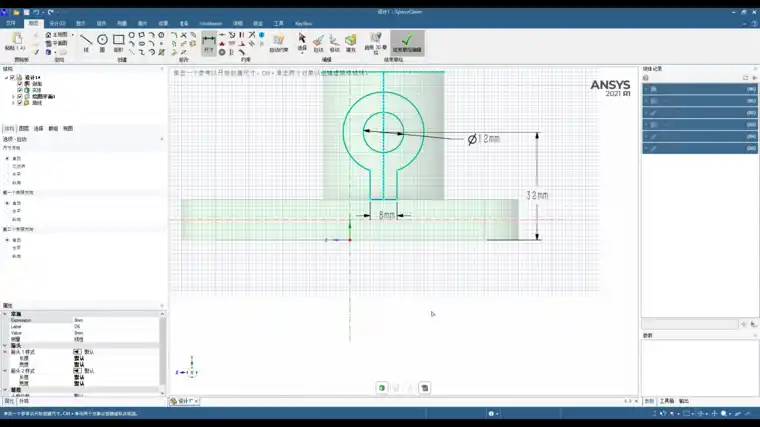Toggle the root design node checkbox

(13, 78)
